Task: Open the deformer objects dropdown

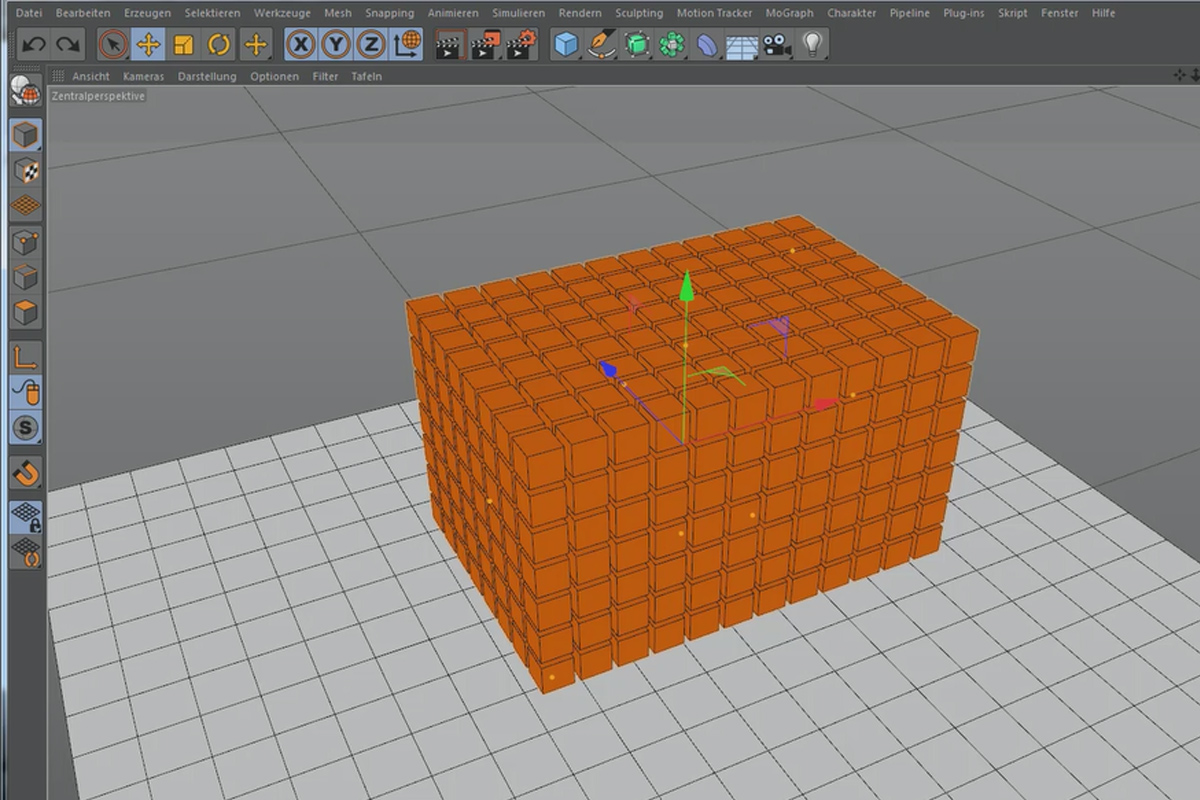Action: 707,44
